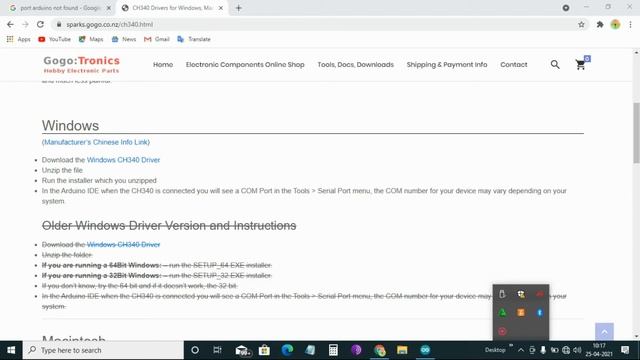640x360 pixels.
Task: Open Electronic Components Online Shop menu
Action: click(x=245, y=64)
